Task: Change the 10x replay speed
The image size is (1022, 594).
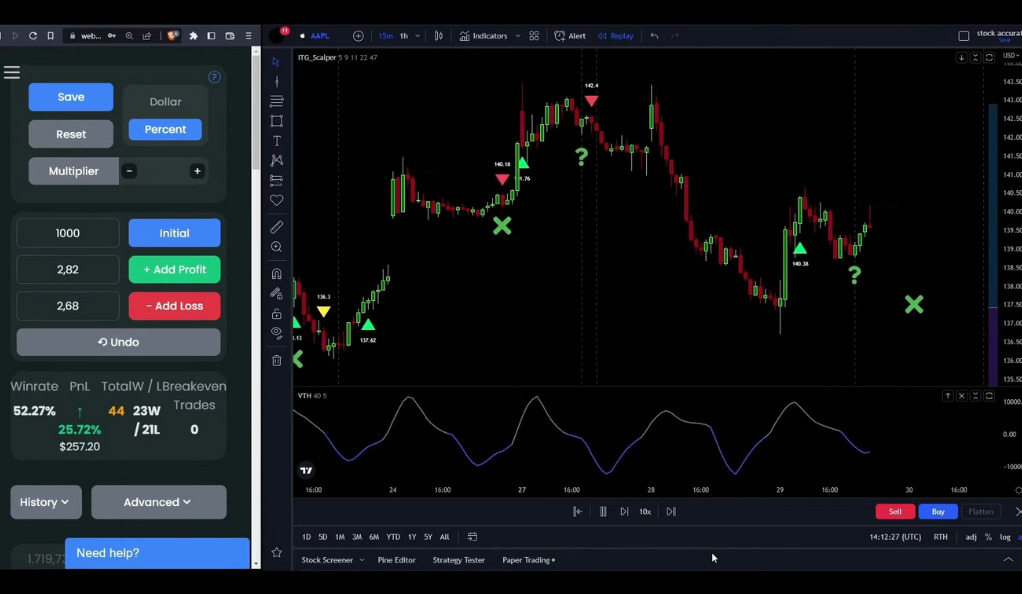Action: (x=645, y=512)
